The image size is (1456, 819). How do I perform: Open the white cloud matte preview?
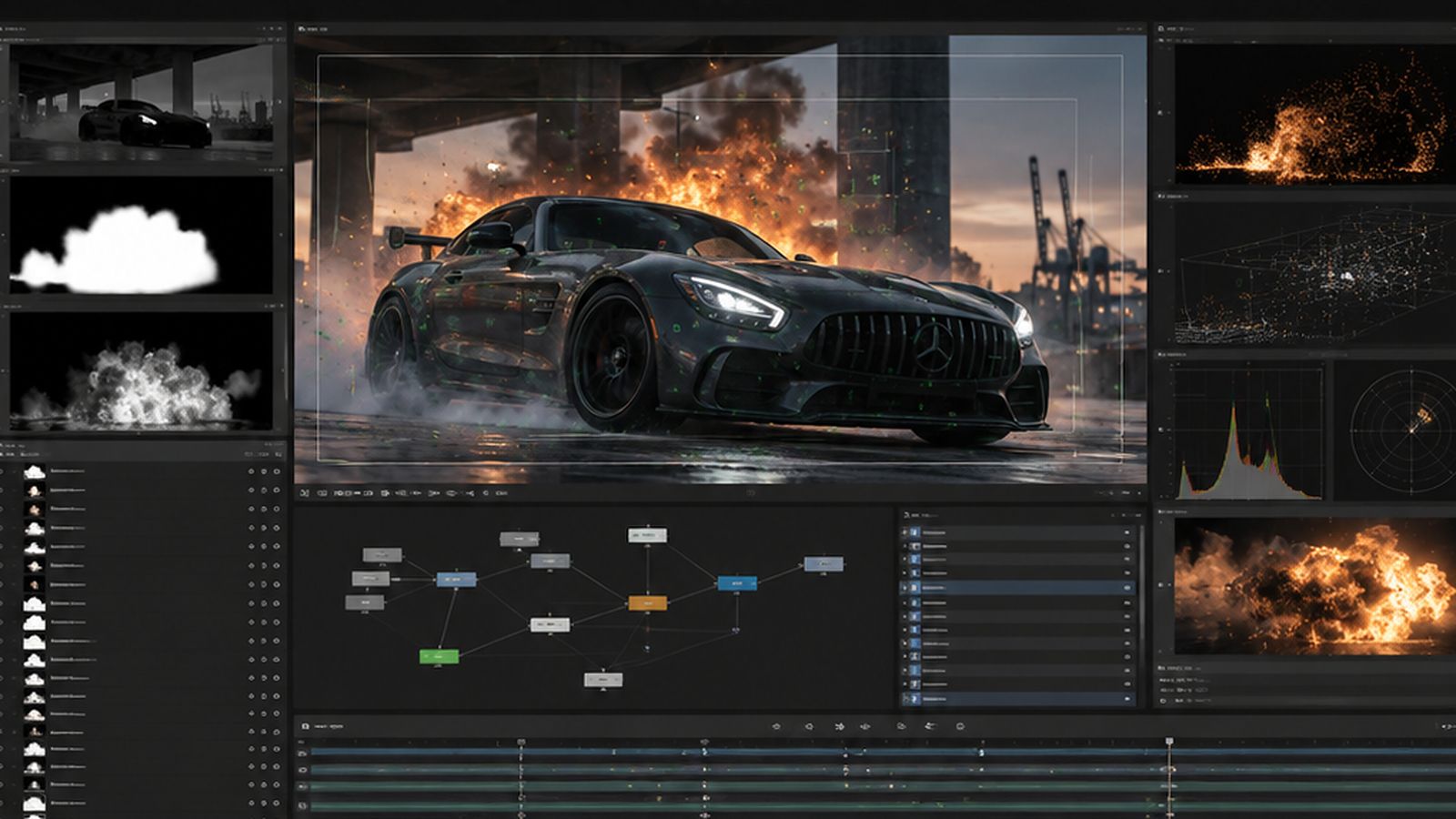[141, 235]
